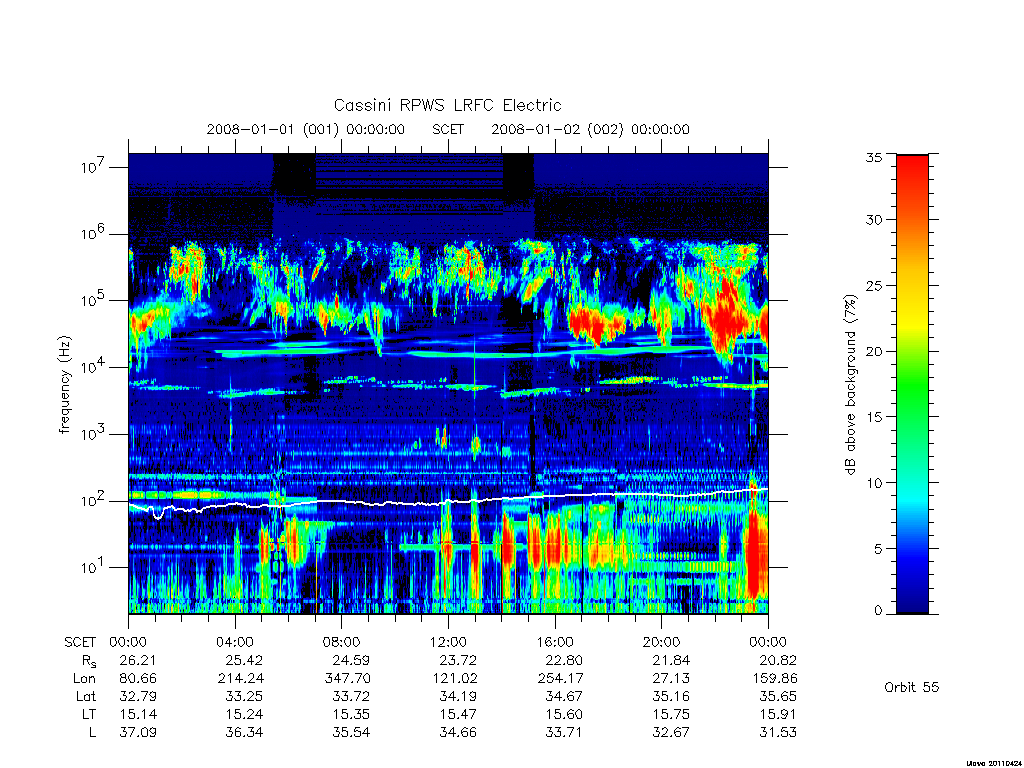The width and height of the screenshot is (1024, 768).
Task: Click the L value 31.53
Action: click(778, 732)
